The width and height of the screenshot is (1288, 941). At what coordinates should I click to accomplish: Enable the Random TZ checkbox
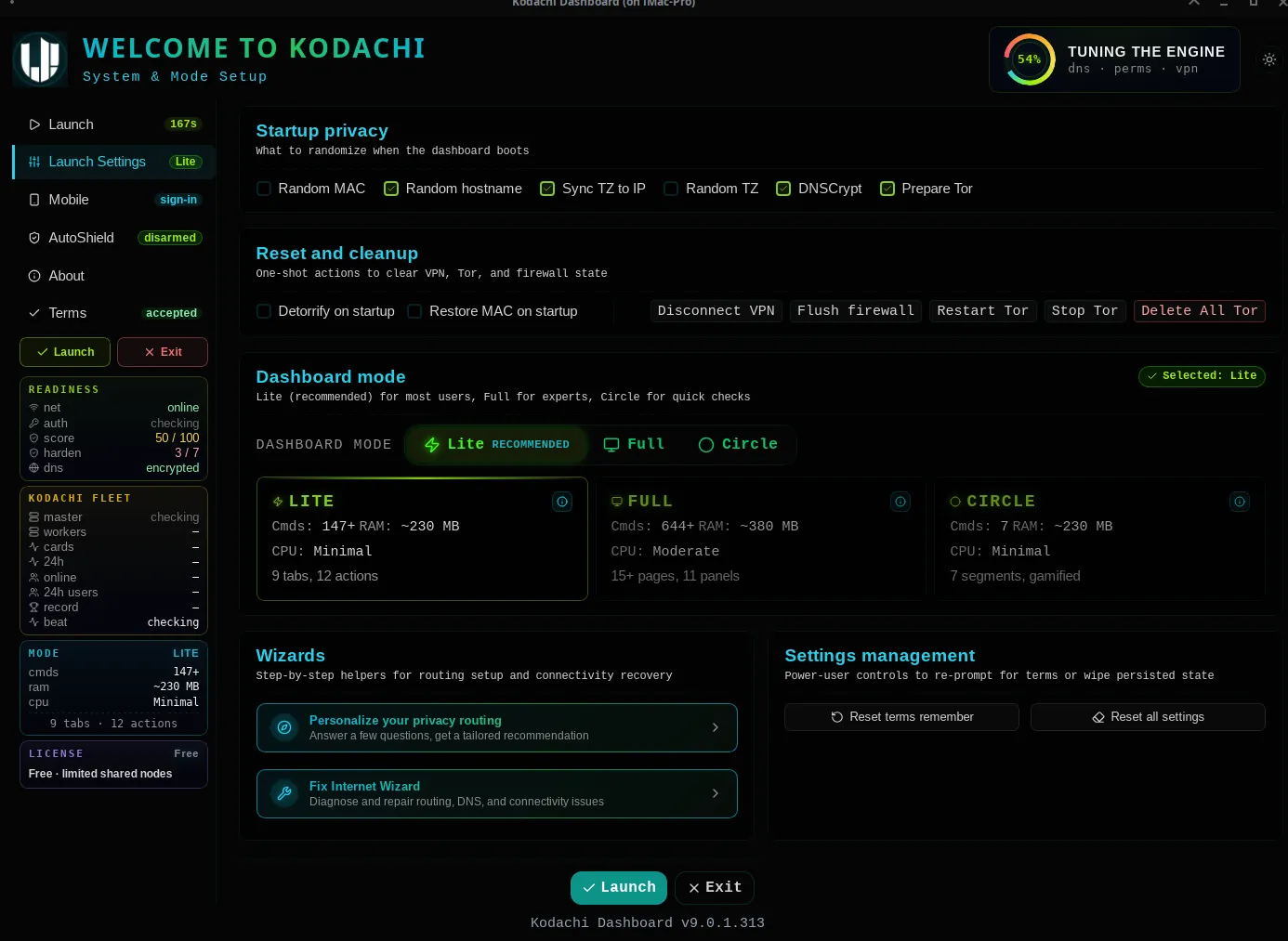[x=671, y=189]
